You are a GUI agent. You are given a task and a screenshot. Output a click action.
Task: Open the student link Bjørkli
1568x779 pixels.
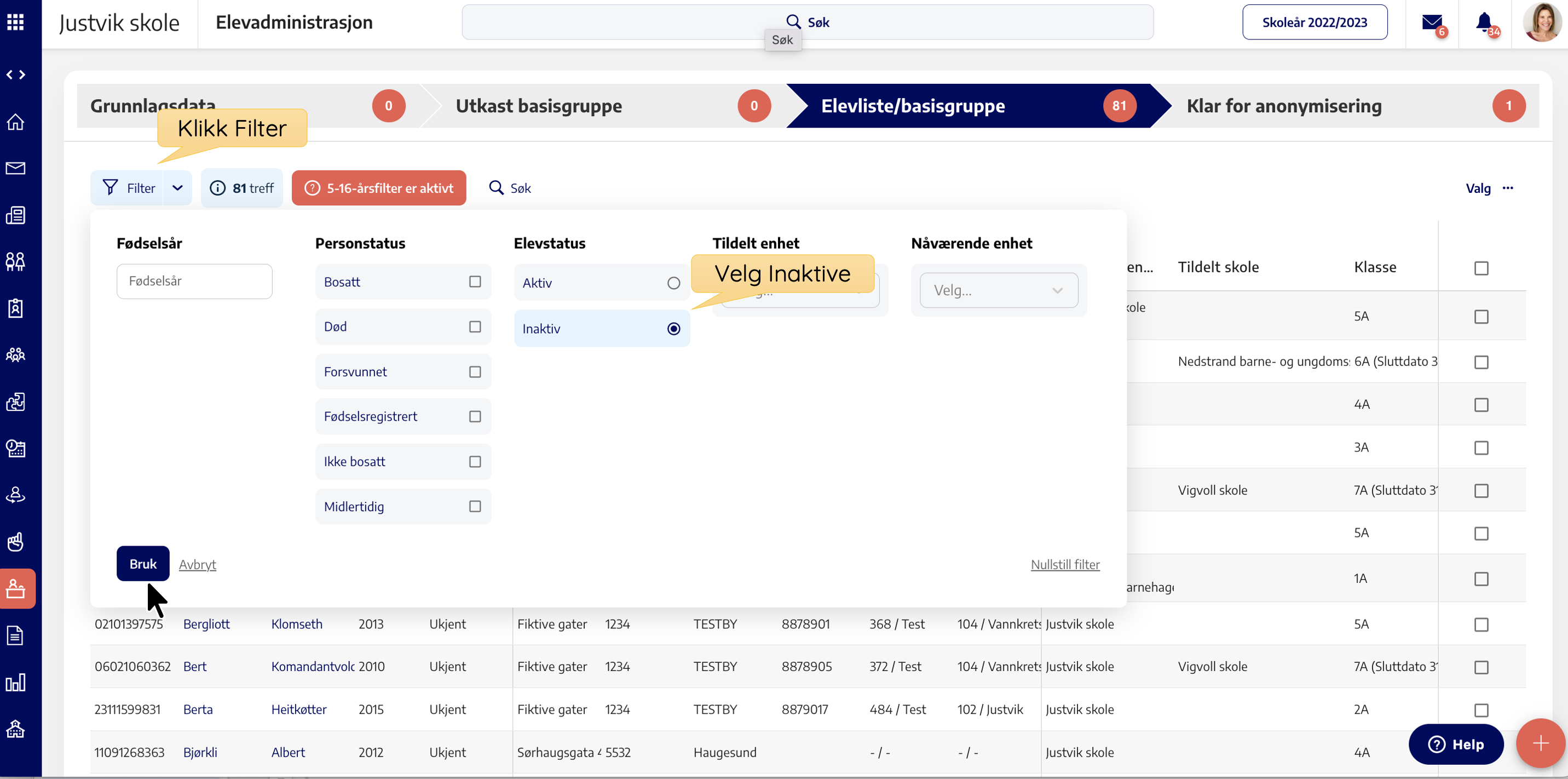pyautogui.click(x=200, y=752)
